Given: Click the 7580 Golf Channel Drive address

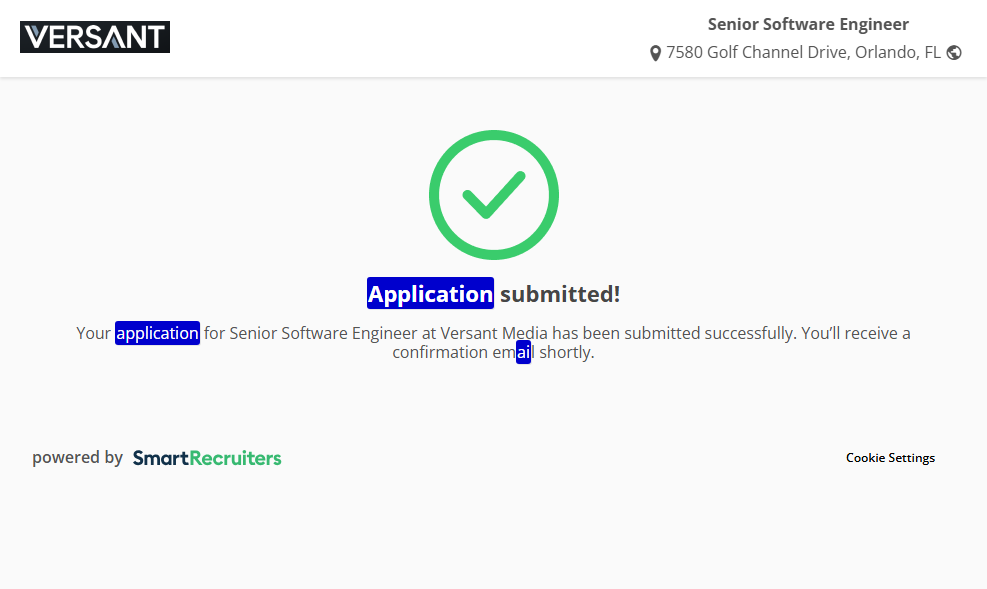Looking at the screenshot, I should (757, 53).
